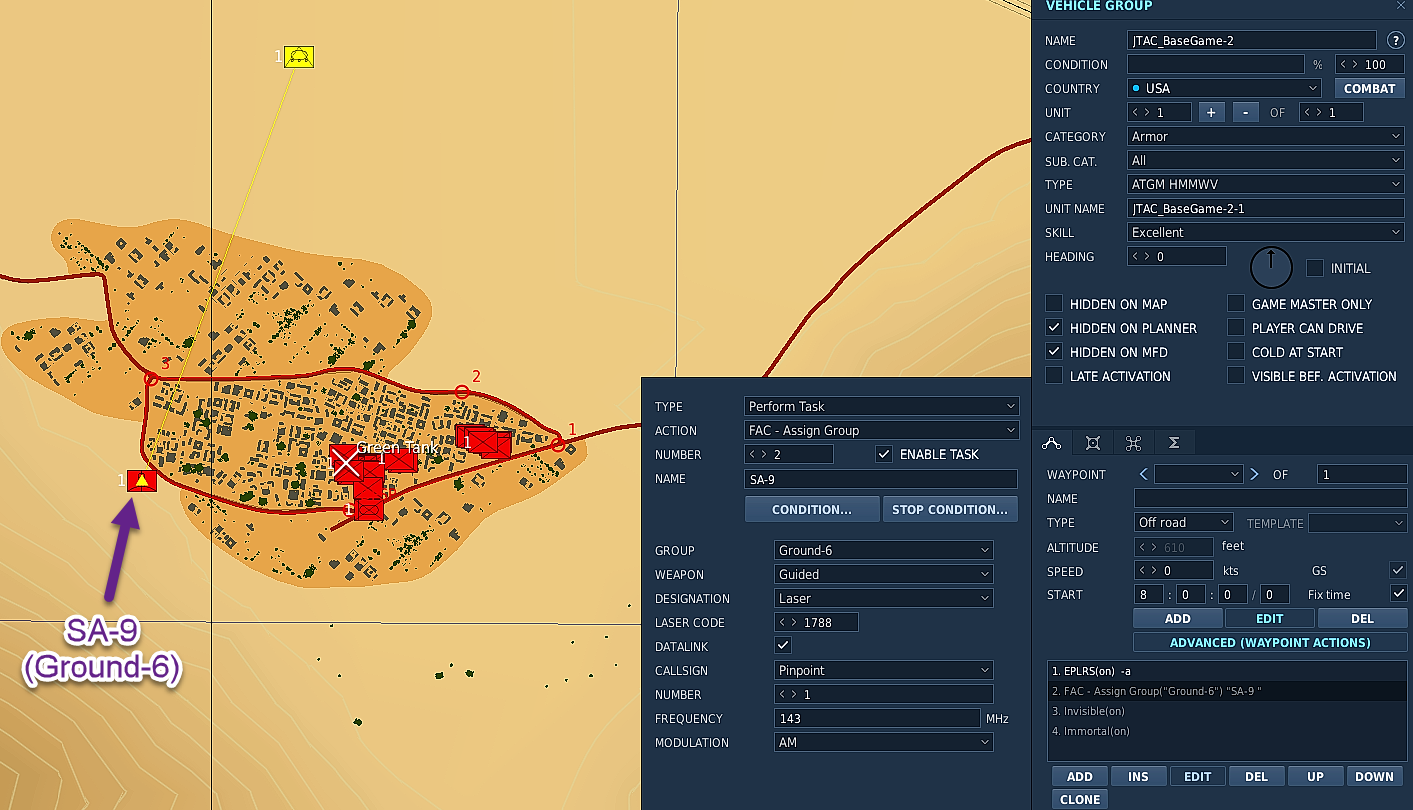Switch to the route waypoint tab icon
Image resolution: width=1413 pixels, height=810 pixels.
coord(1051,443)
